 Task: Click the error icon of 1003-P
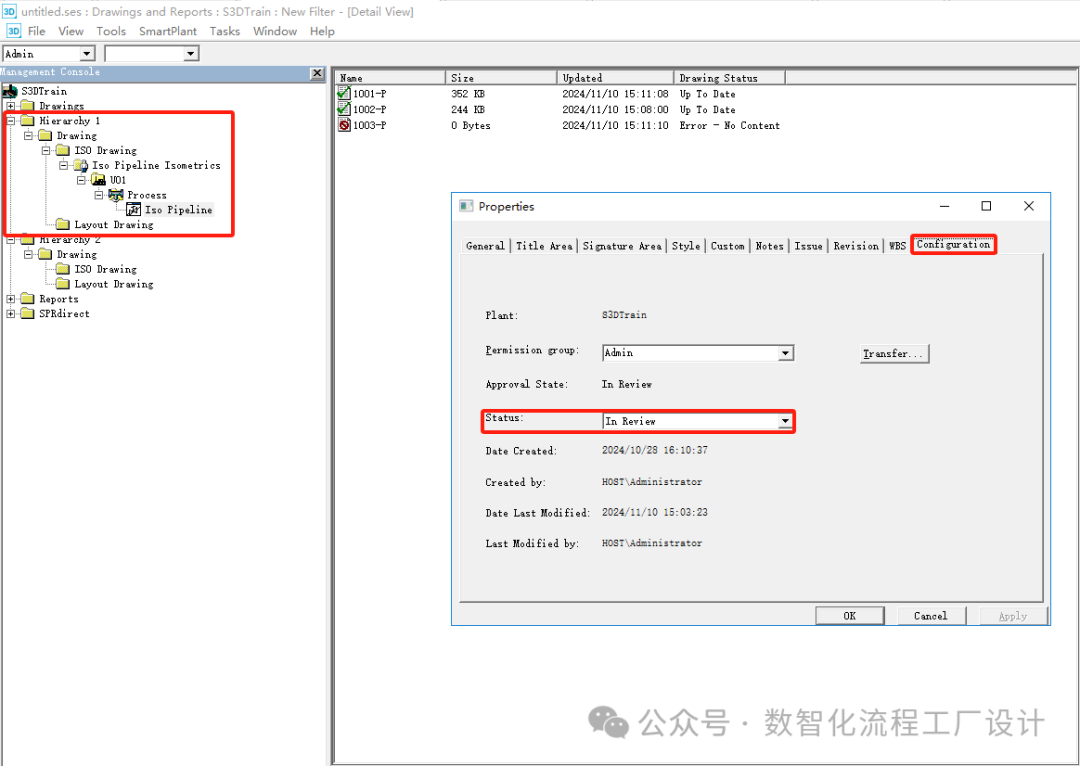[x=344, y=125]
